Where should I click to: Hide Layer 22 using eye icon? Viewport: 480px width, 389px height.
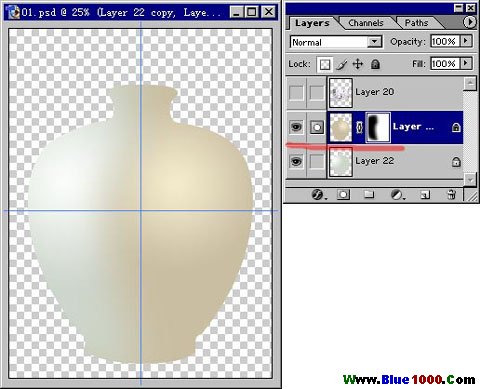(x=296, y=162)
